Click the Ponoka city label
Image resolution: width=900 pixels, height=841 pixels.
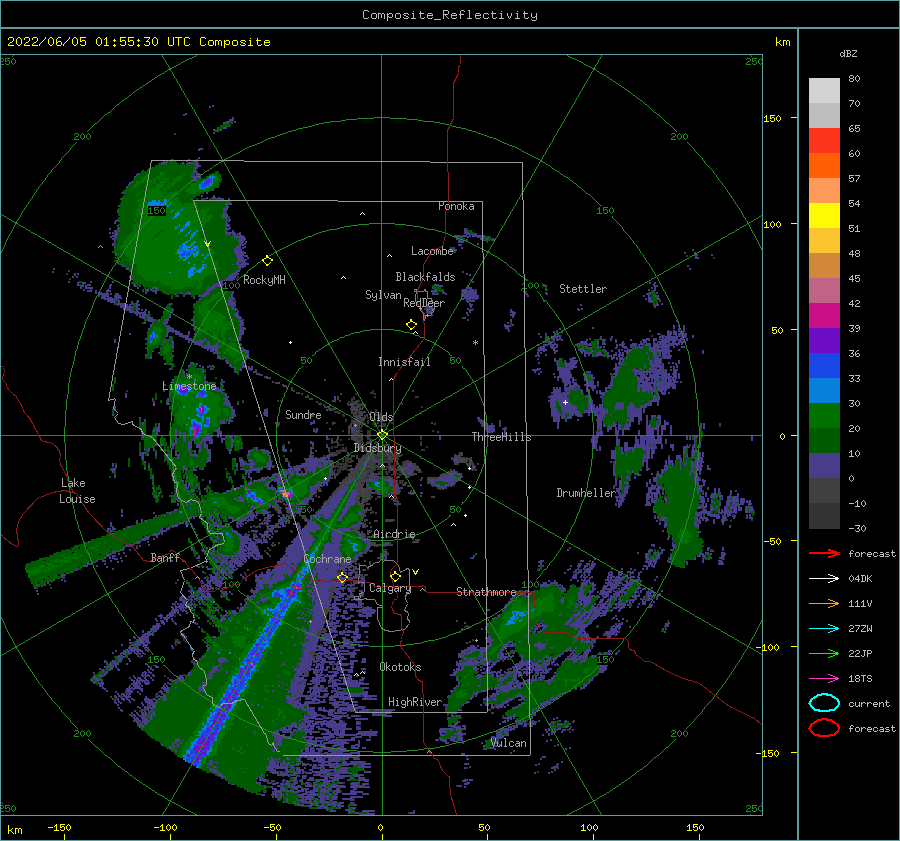tap(456, 206)
